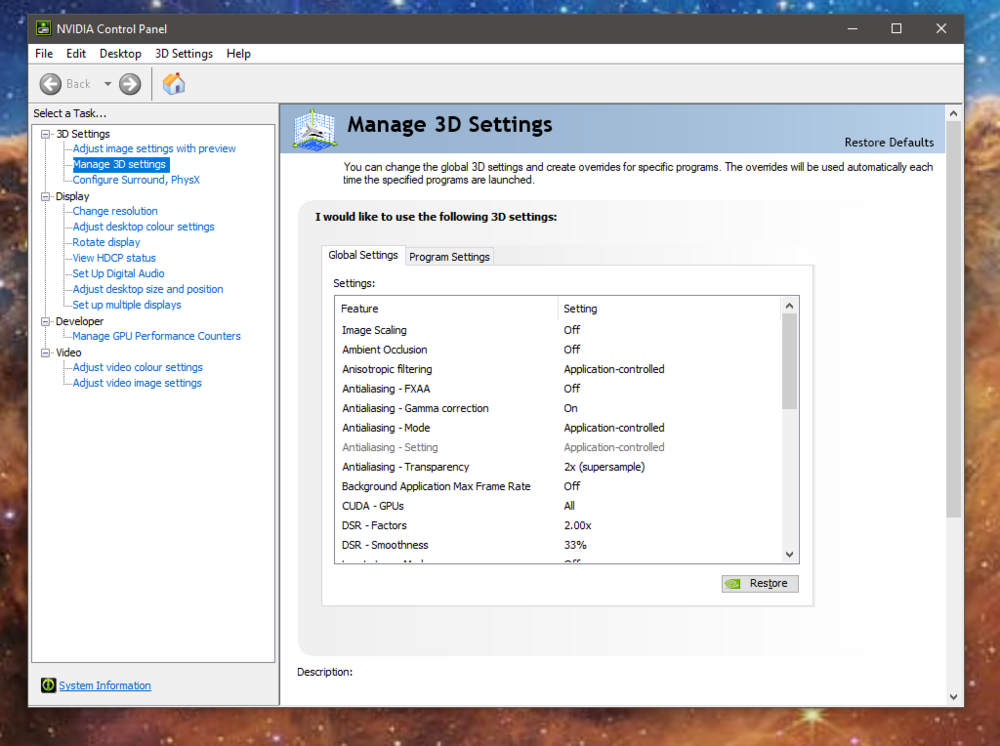
Task: Click the 2.00x DSR factor value
Action: pos(578,525)
